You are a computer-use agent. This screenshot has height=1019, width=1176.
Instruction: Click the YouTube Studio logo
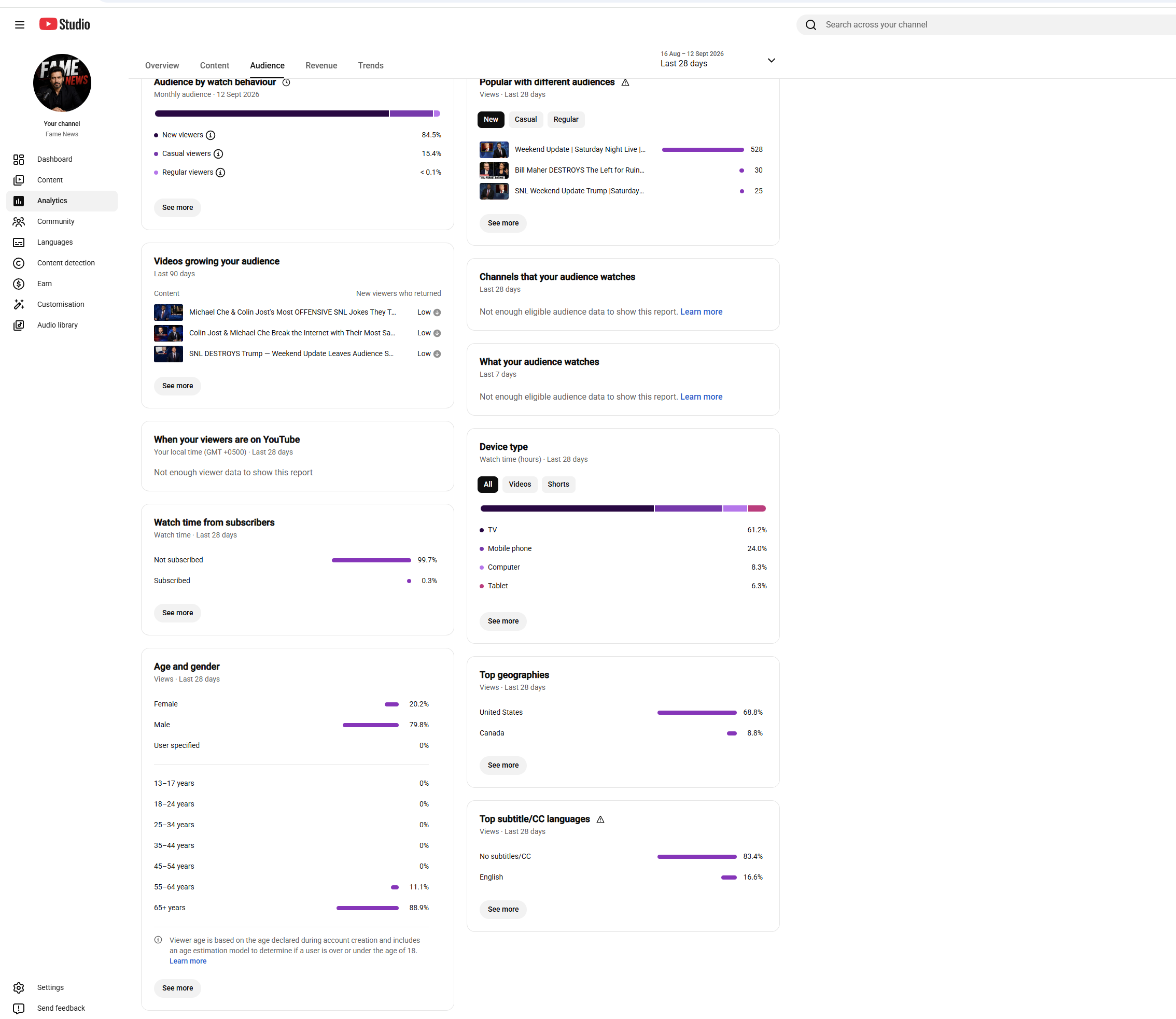click(65, 24)
